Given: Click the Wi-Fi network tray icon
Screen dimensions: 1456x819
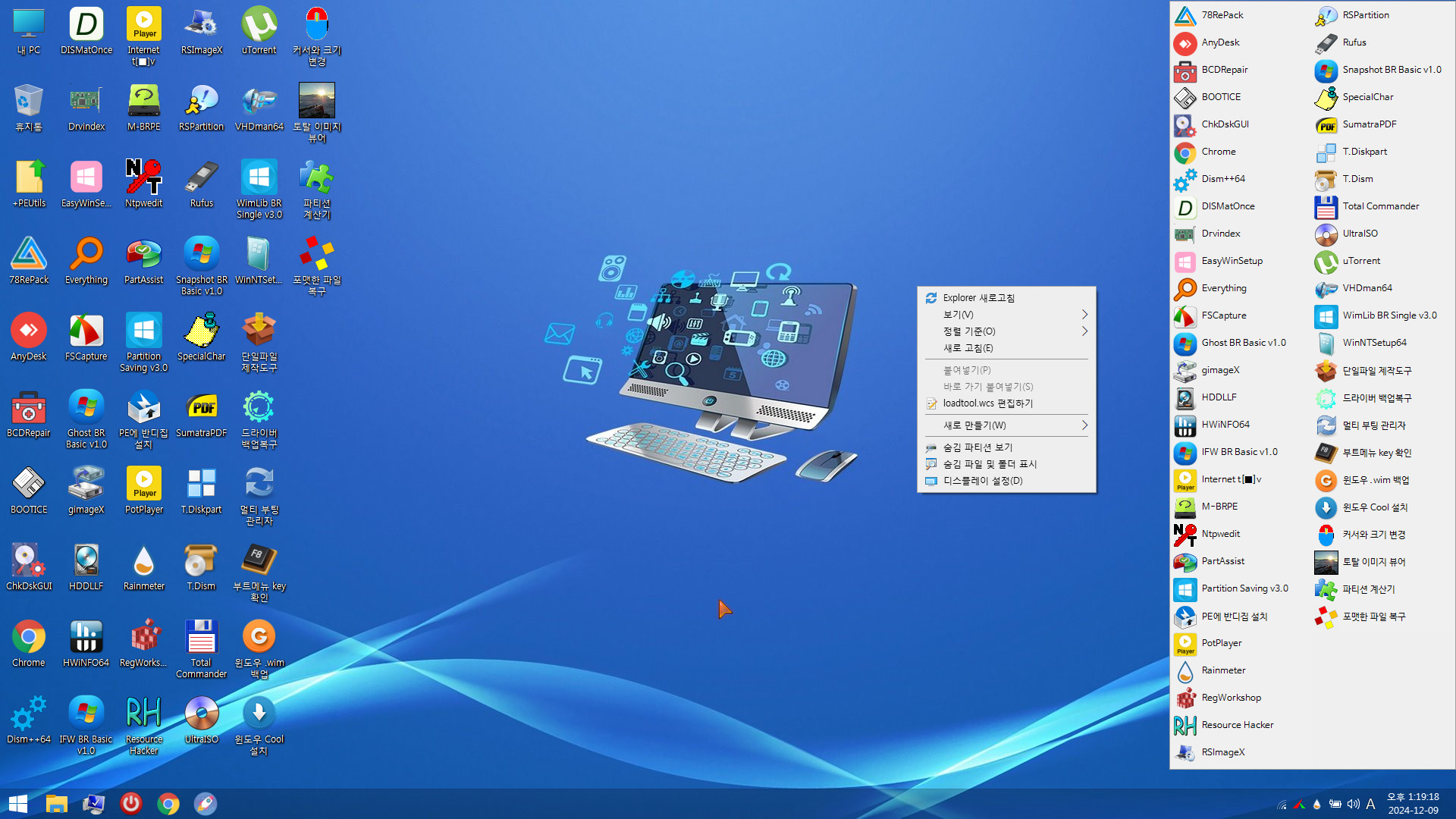Looking at the screenshot, I should click(x=1282, y=805).
